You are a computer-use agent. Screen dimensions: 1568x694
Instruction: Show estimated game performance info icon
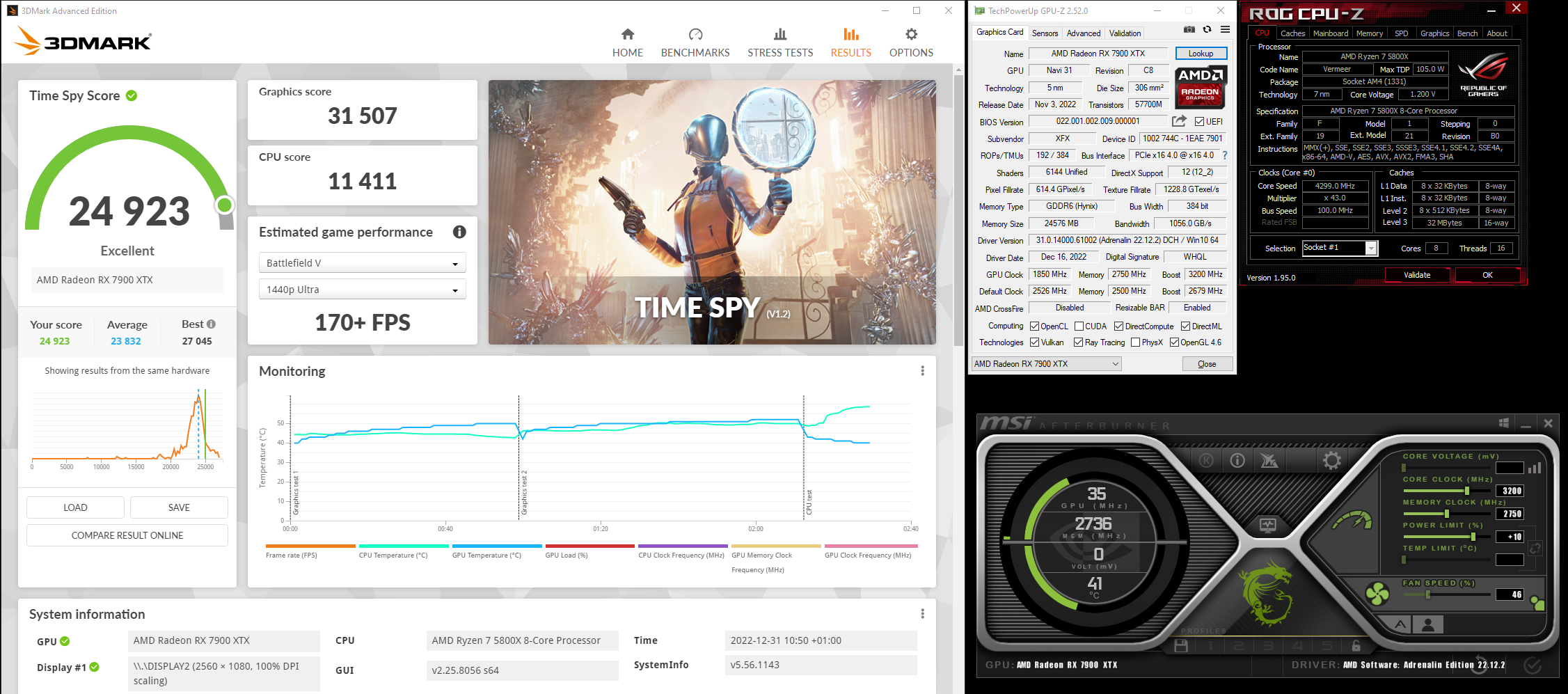[x=459, y=232]
